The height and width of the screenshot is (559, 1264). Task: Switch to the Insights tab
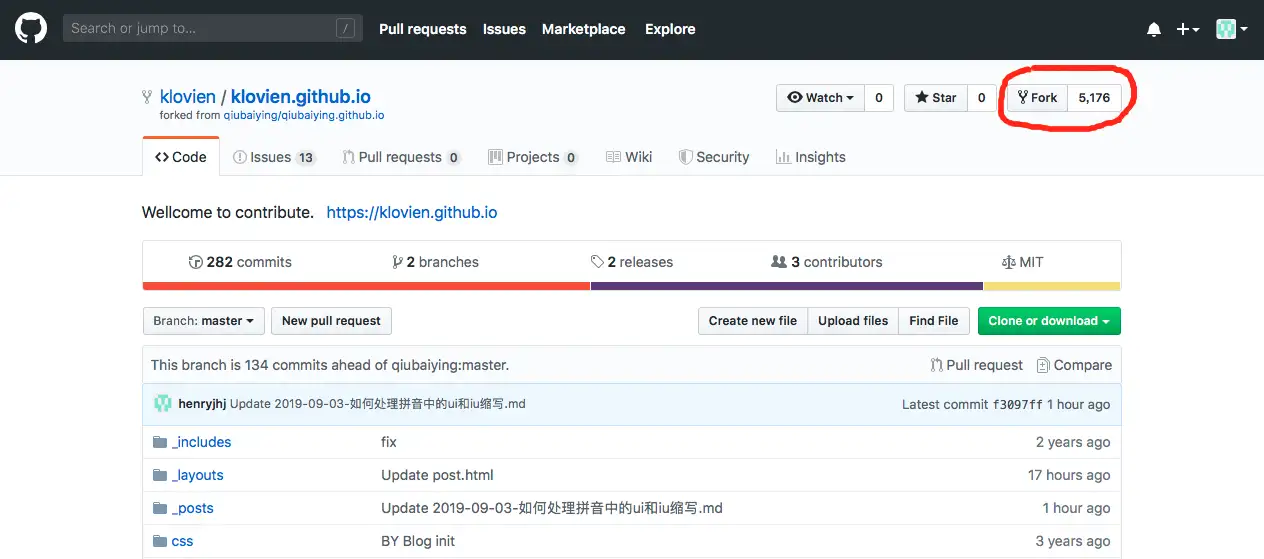[811, 157]
